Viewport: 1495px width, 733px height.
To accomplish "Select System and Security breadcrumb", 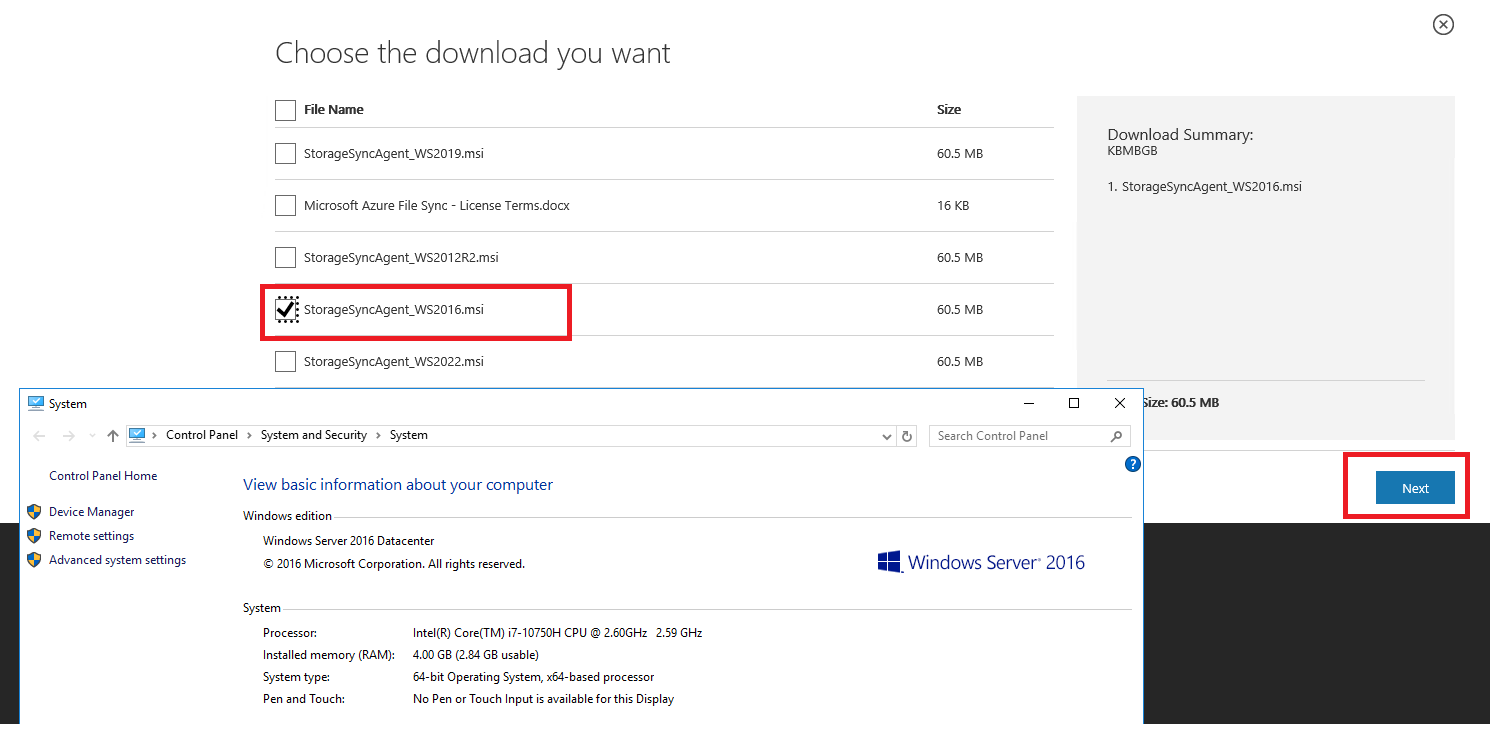I will click(313, 435).
